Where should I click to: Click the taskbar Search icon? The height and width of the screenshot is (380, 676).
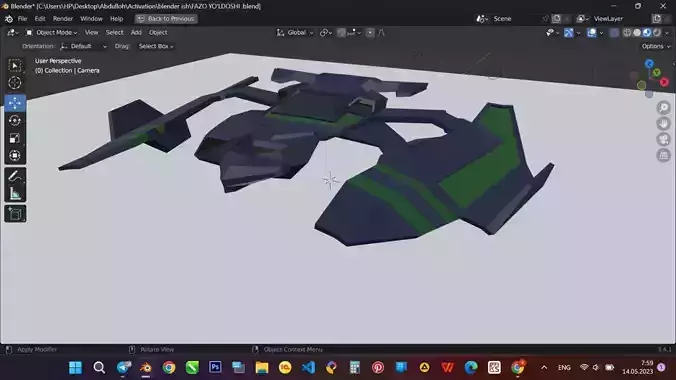[99, 367]
